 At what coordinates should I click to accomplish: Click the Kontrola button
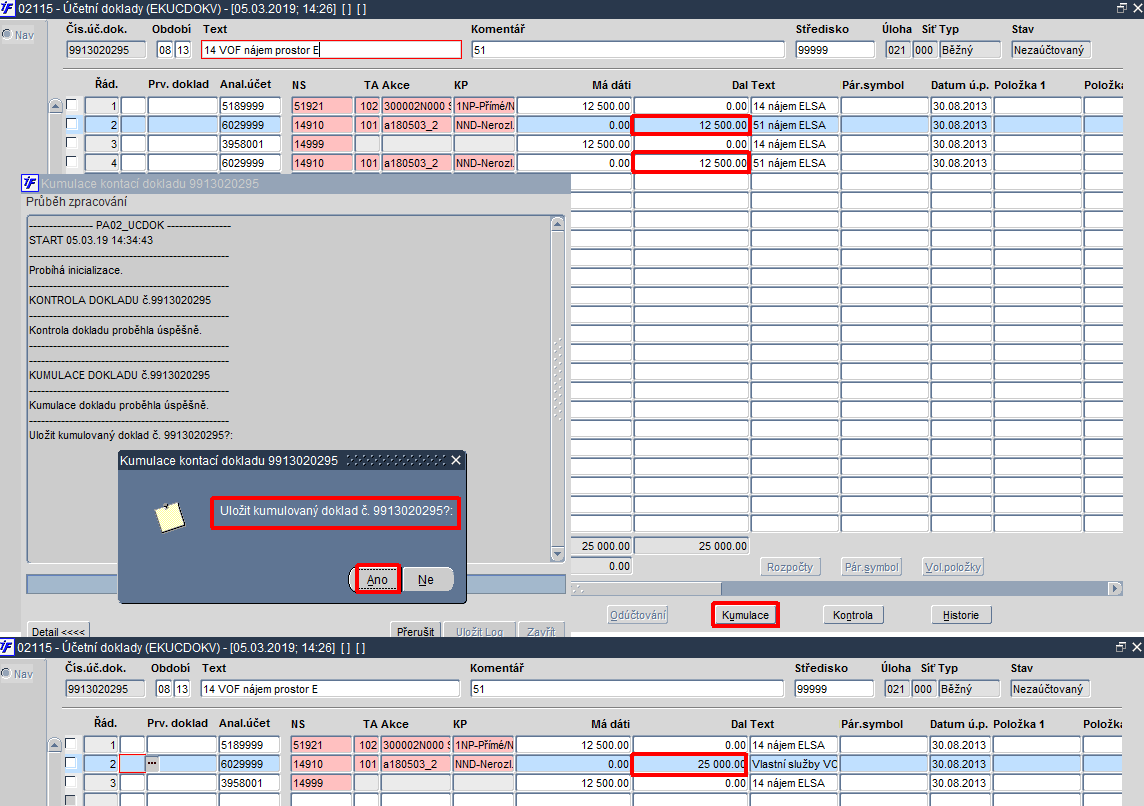point(853,615)
